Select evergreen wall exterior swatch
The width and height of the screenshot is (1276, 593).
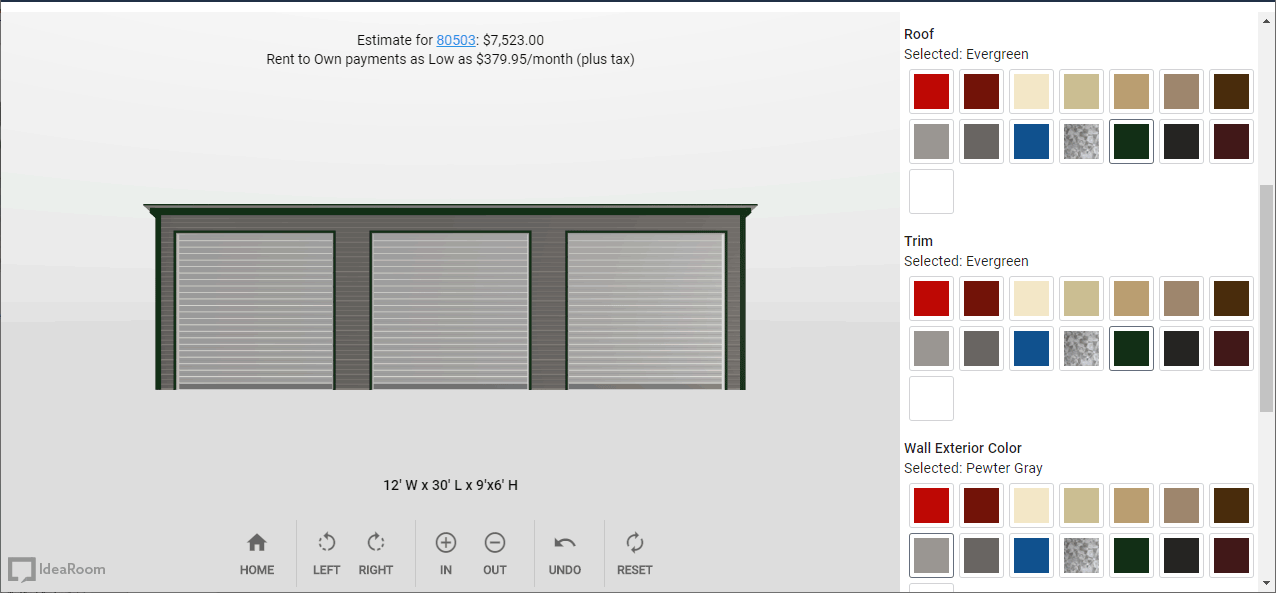1131,556
